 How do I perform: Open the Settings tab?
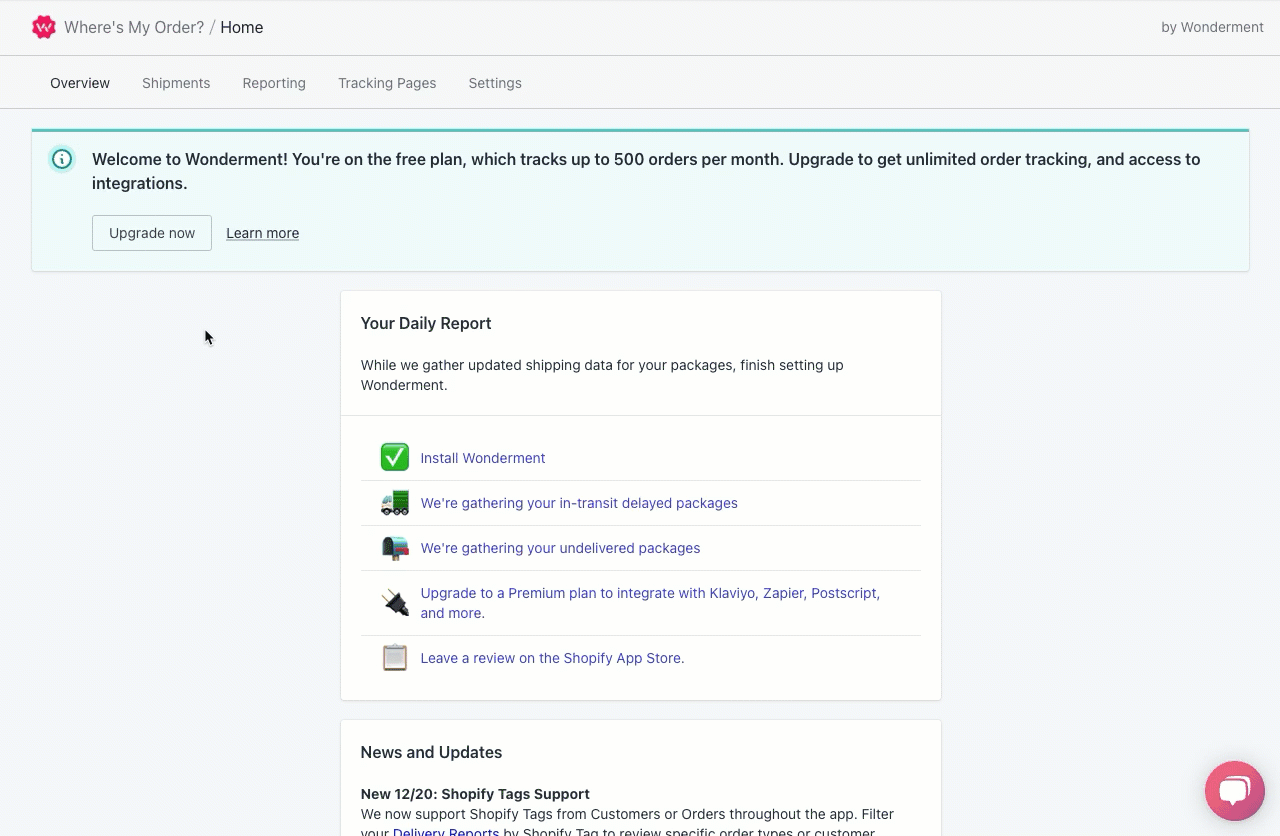click(x=495, y=83)
